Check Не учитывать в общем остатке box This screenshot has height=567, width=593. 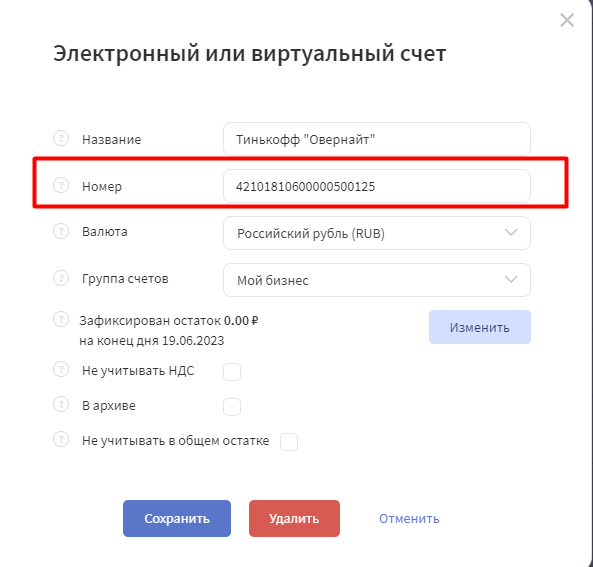click(x=289, y=442)
